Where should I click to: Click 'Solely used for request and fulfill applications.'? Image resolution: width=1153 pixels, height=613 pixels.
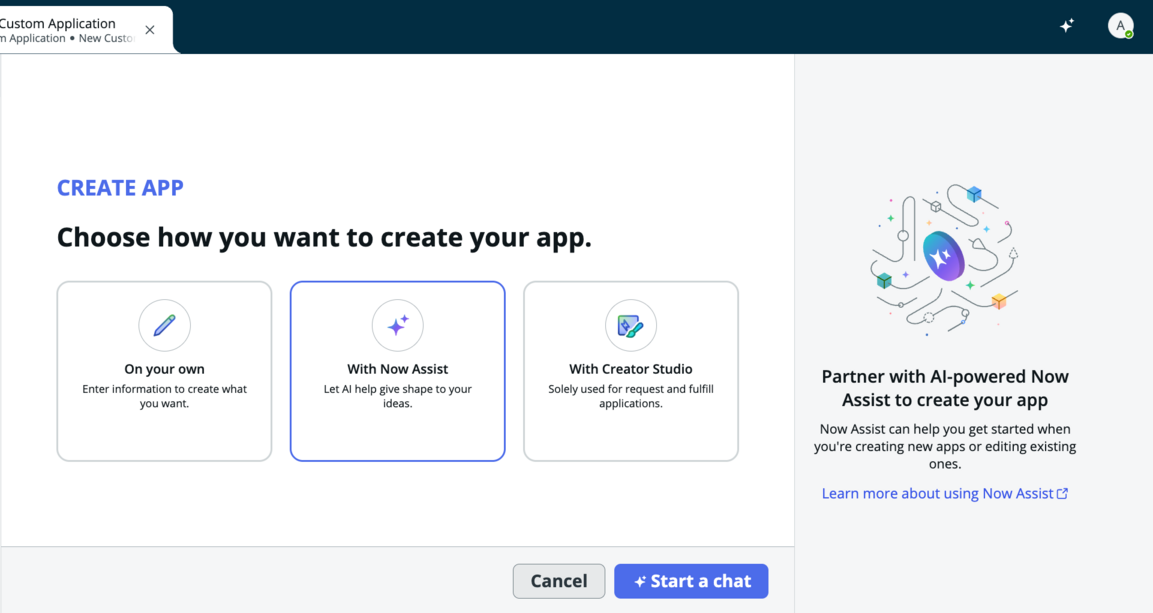pos(631,396)
